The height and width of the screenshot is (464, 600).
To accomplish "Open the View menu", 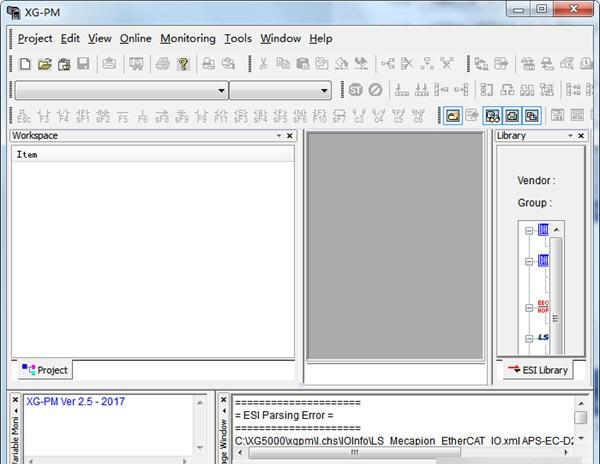I will click(99, 39).
